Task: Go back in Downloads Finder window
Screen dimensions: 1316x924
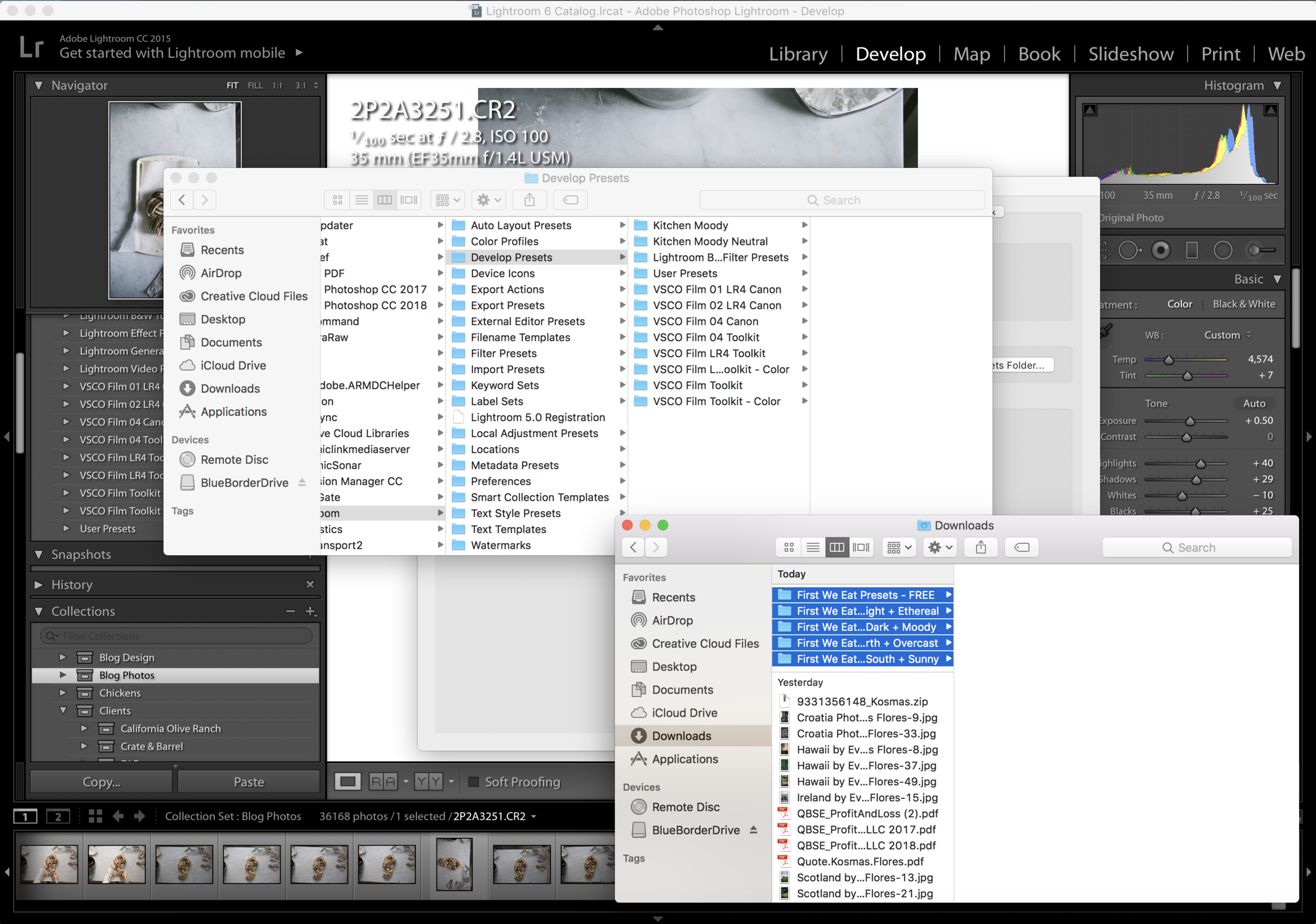Action: click(x=633, y=547)
